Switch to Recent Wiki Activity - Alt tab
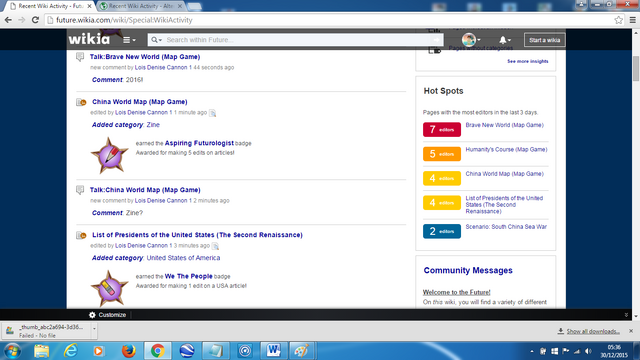This screenshot has height=360, width=640. (x=140, y=6)
